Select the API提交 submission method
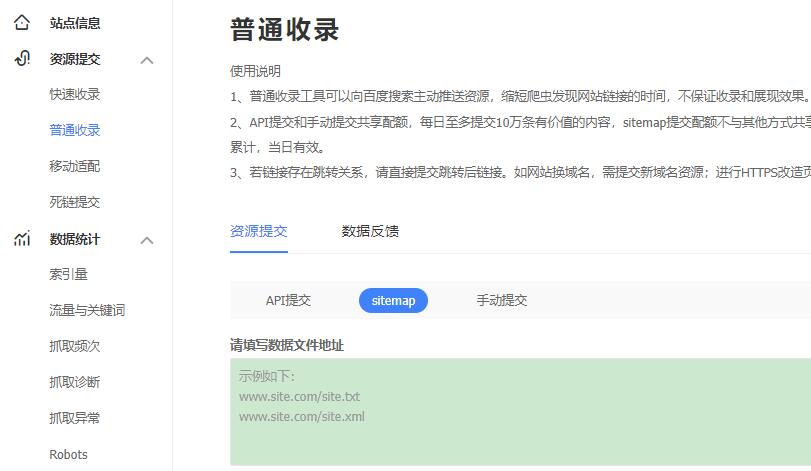This screenshot has height=471, width=811. tap(288, 300)
